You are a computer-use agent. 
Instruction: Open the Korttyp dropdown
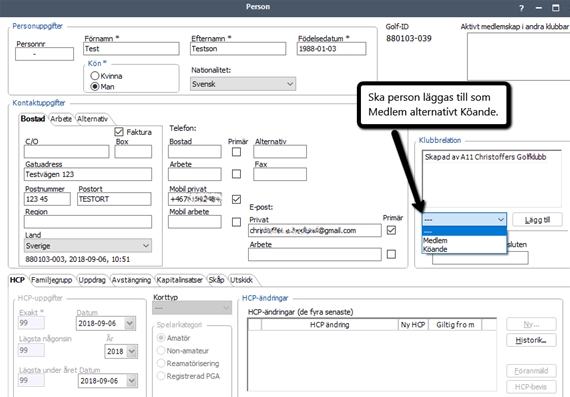(192, 308)
